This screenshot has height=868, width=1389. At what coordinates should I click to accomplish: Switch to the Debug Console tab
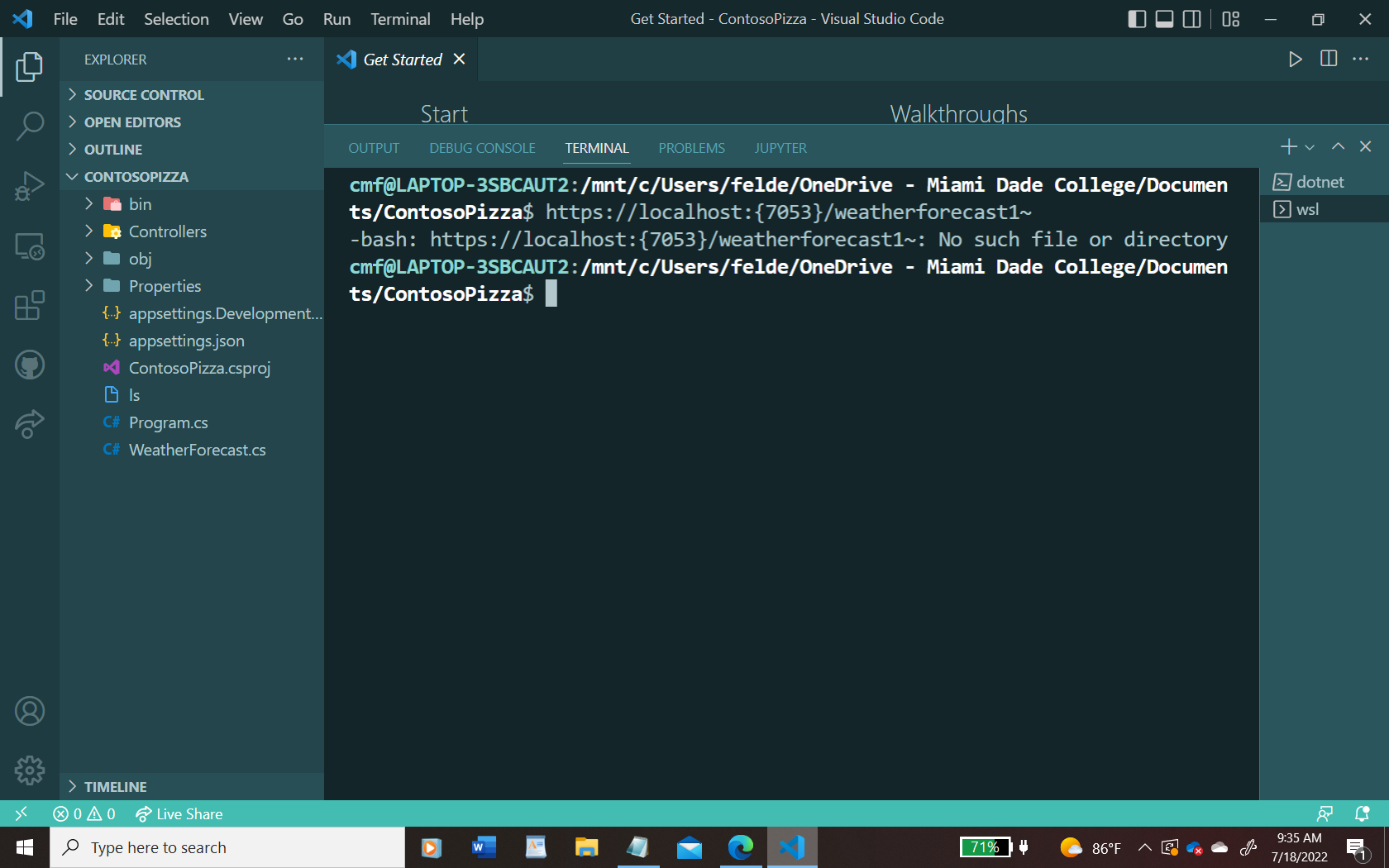(x=482, y=148)
